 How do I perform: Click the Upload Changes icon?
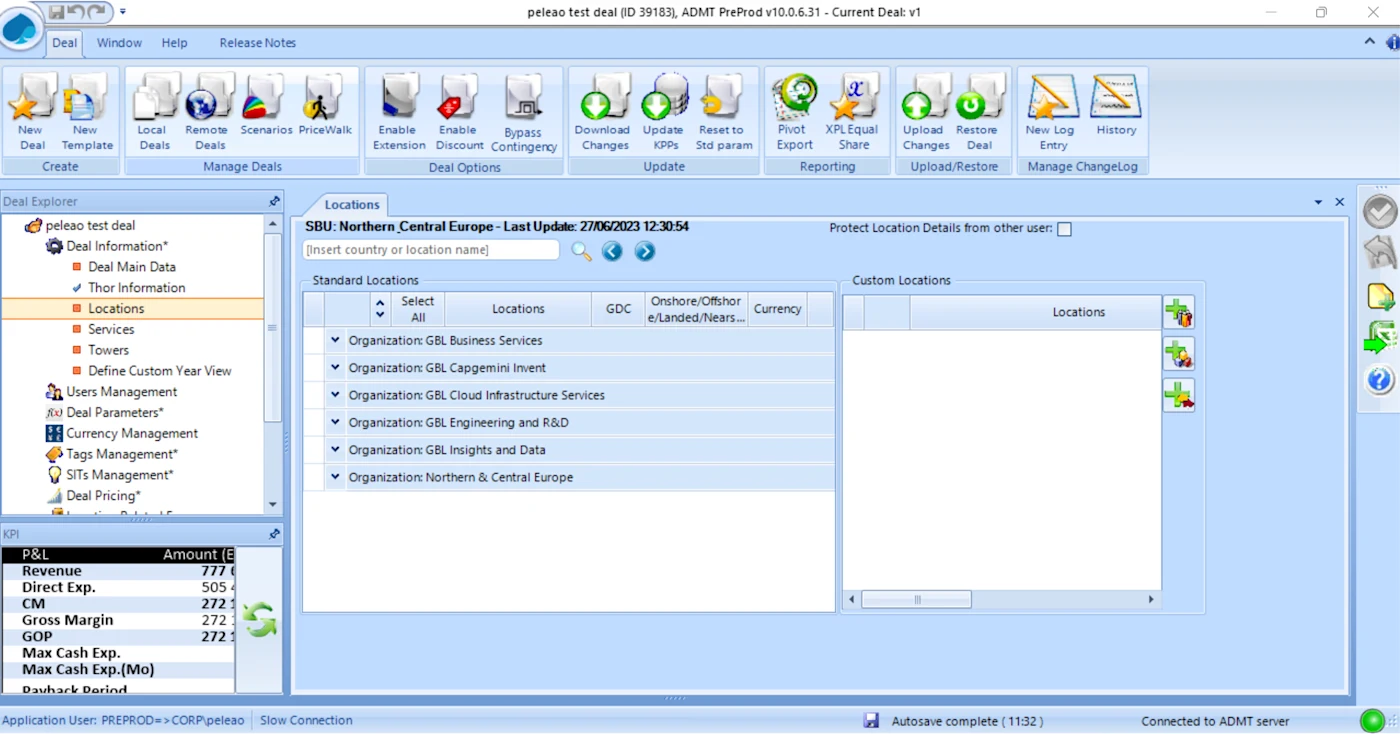click(925, 113)
